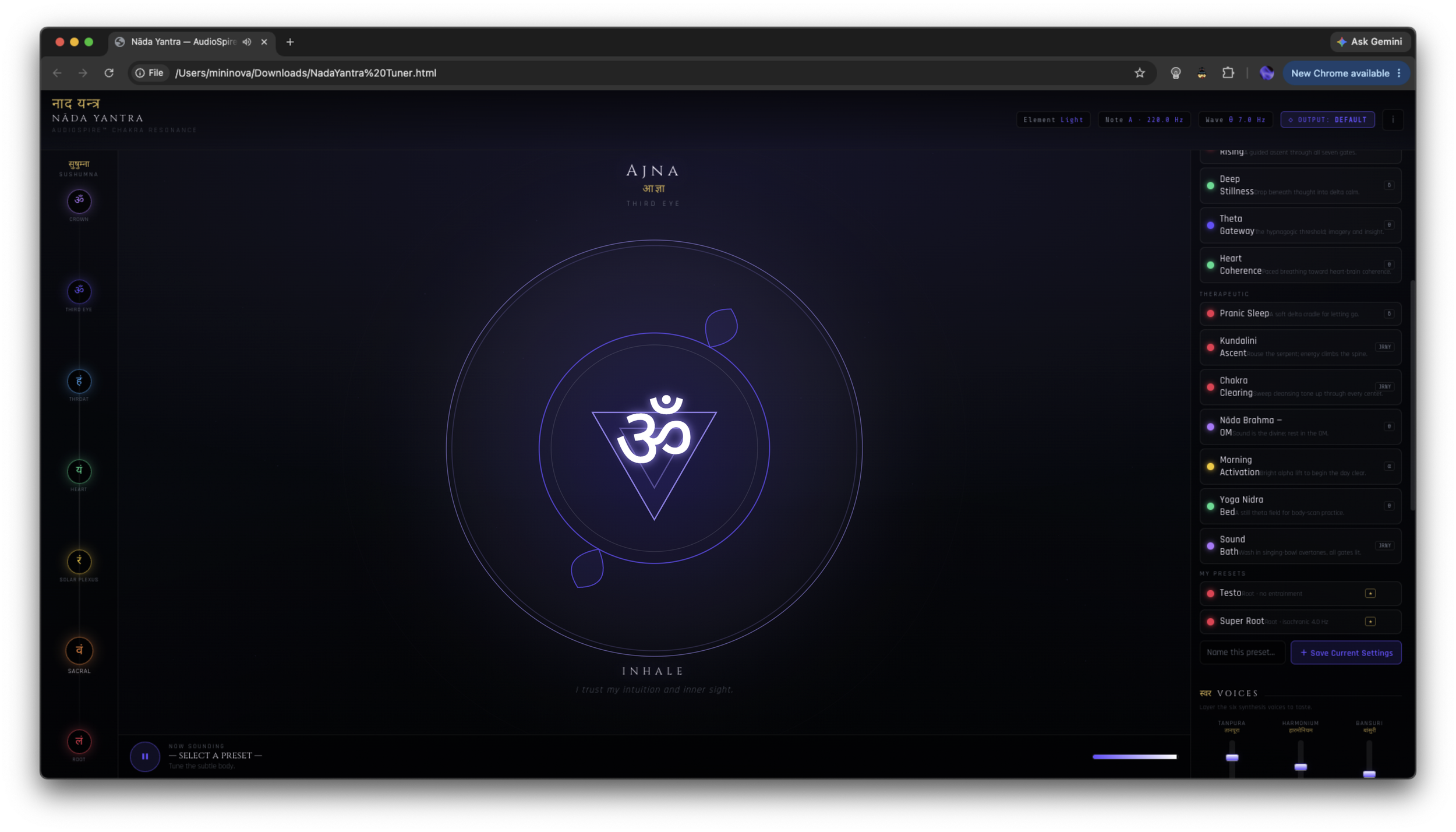Viewport: 1456px width, 832px height.
Task: Click the Tanpura voice level slider
Action: tap(1232, 758)
